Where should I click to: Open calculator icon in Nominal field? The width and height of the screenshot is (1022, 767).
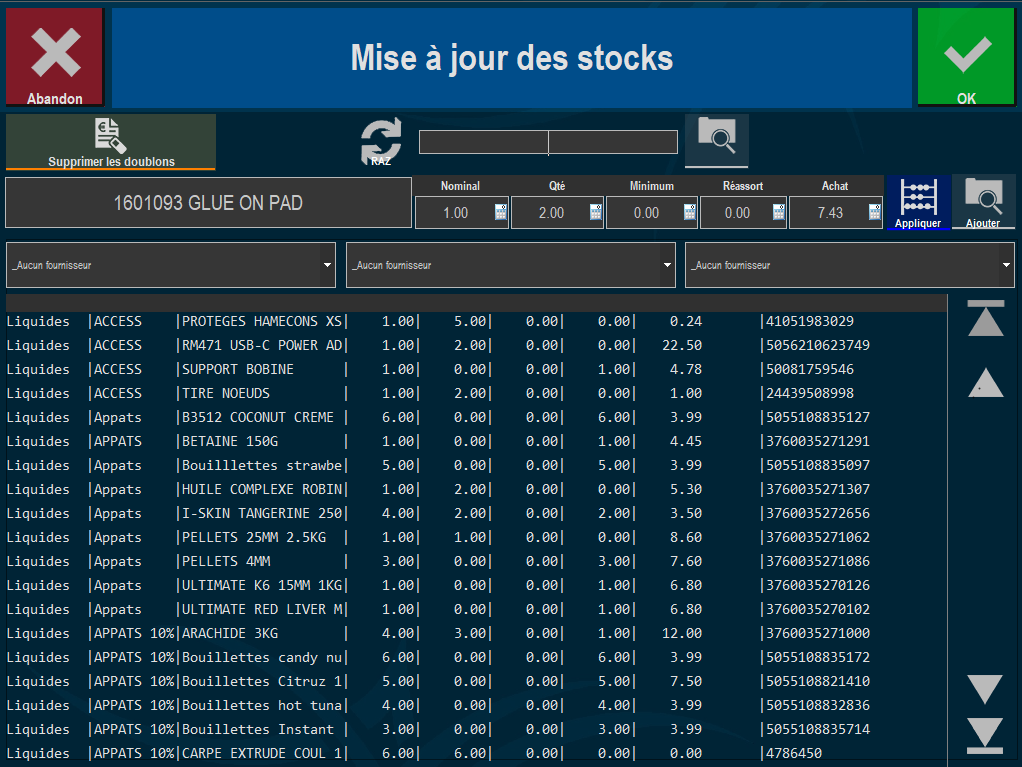tap(501, 212)
